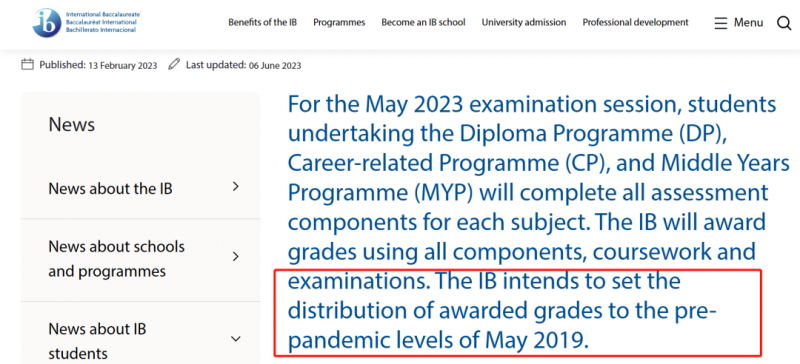Viewport: 800px width, 364px height.
Task: Click the IB globe logo
Action: [47, 22]
